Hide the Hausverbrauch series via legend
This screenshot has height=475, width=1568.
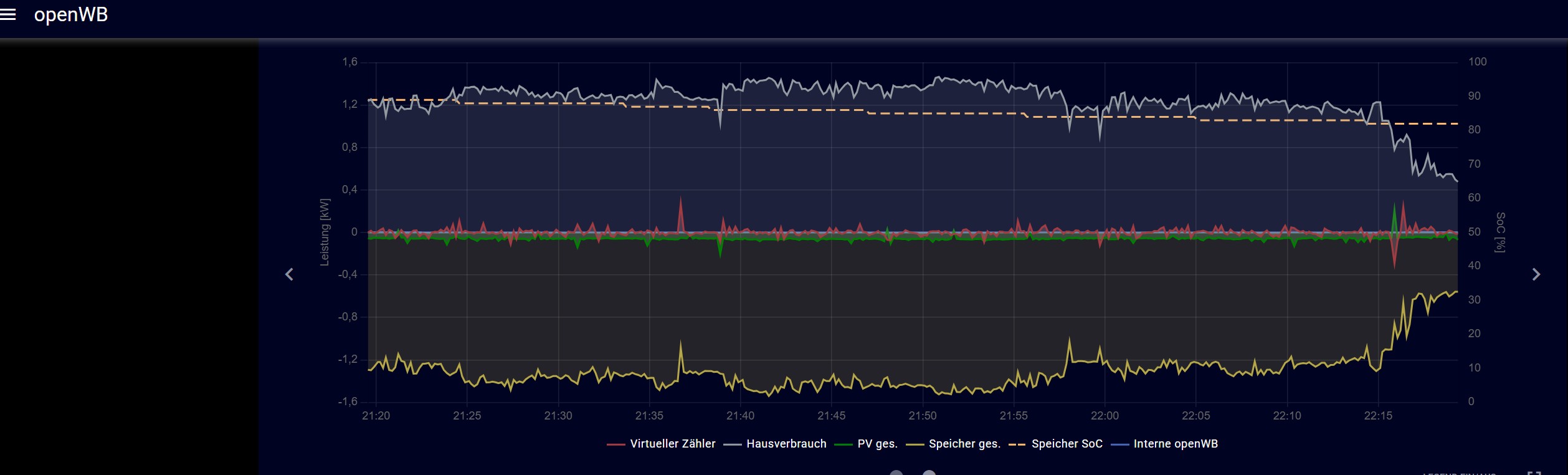click(786, 444)
